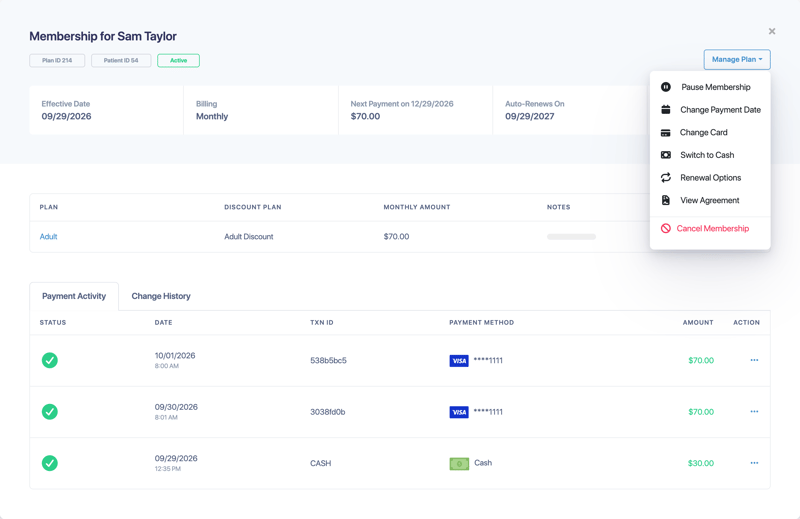Click the ban icon beside Cancel Membership

pyautogui.click(x=666, y=228)
